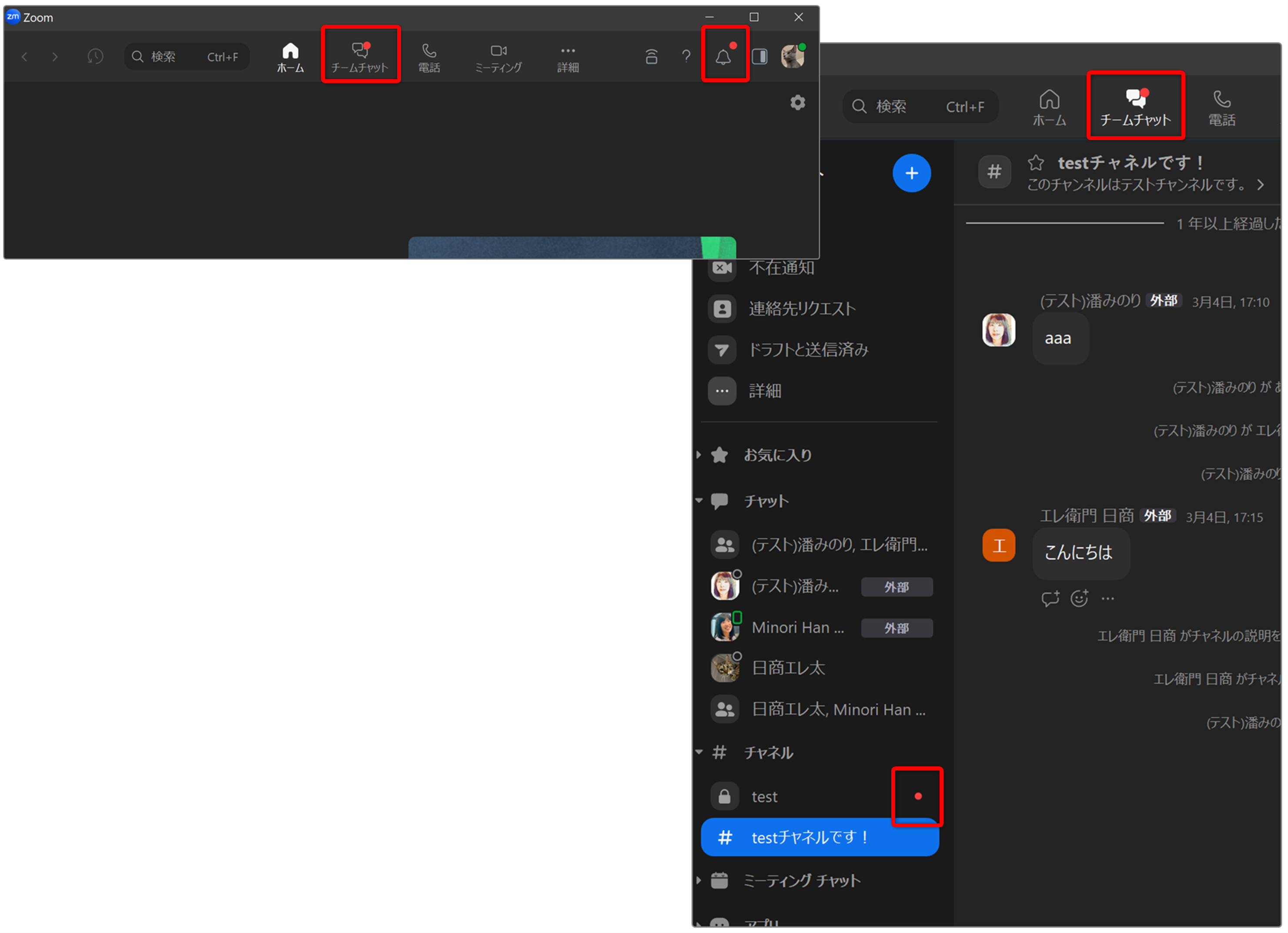Open chat with Minori Han 外部

[x=820, y=628]
